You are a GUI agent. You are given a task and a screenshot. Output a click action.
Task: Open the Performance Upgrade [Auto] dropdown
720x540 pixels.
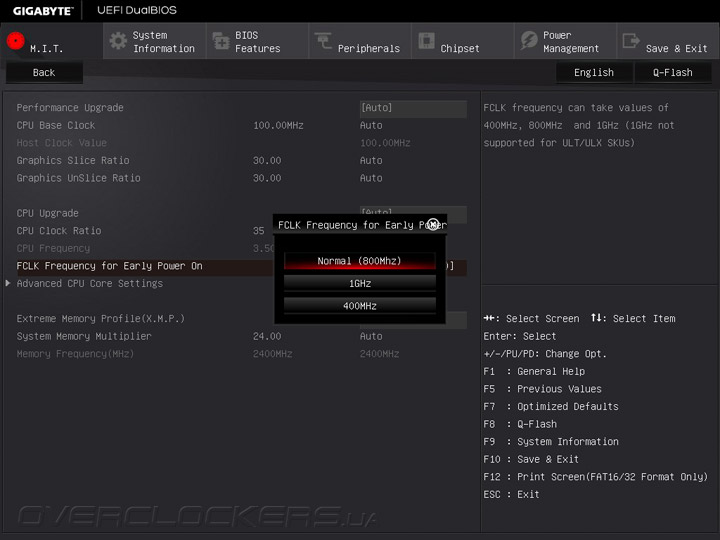coord(413,108)
